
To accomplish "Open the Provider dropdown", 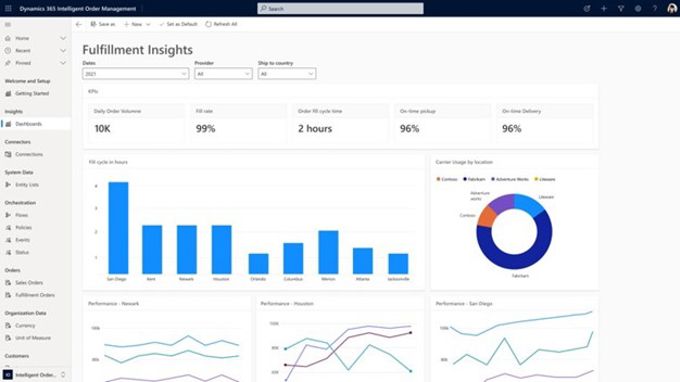I will coord(223,74).
